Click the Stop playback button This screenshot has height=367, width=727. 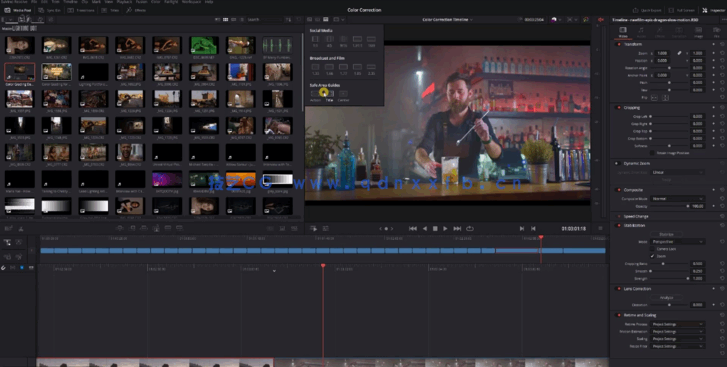(435, 228)
